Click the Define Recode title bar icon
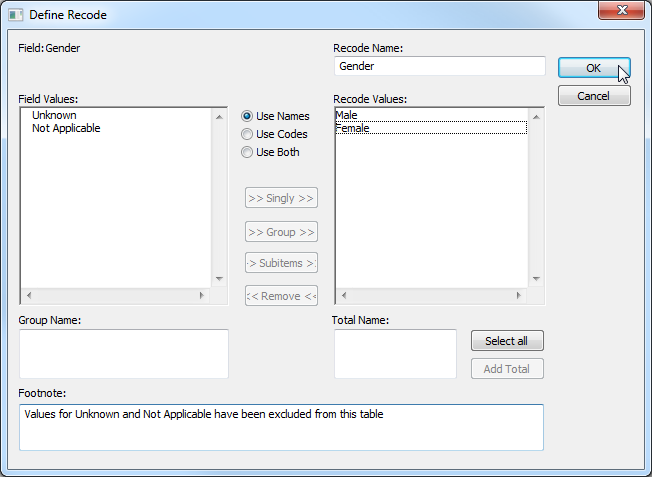The image size is (652, 477). [x=15, y=15]
